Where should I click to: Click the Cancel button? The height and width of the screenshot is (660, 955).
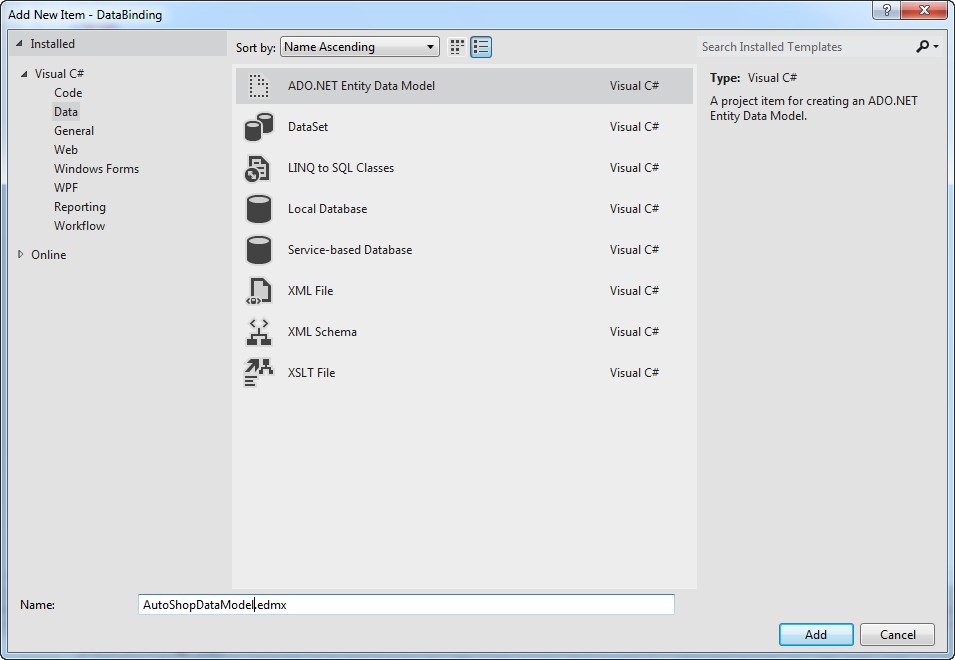point(897,634)
